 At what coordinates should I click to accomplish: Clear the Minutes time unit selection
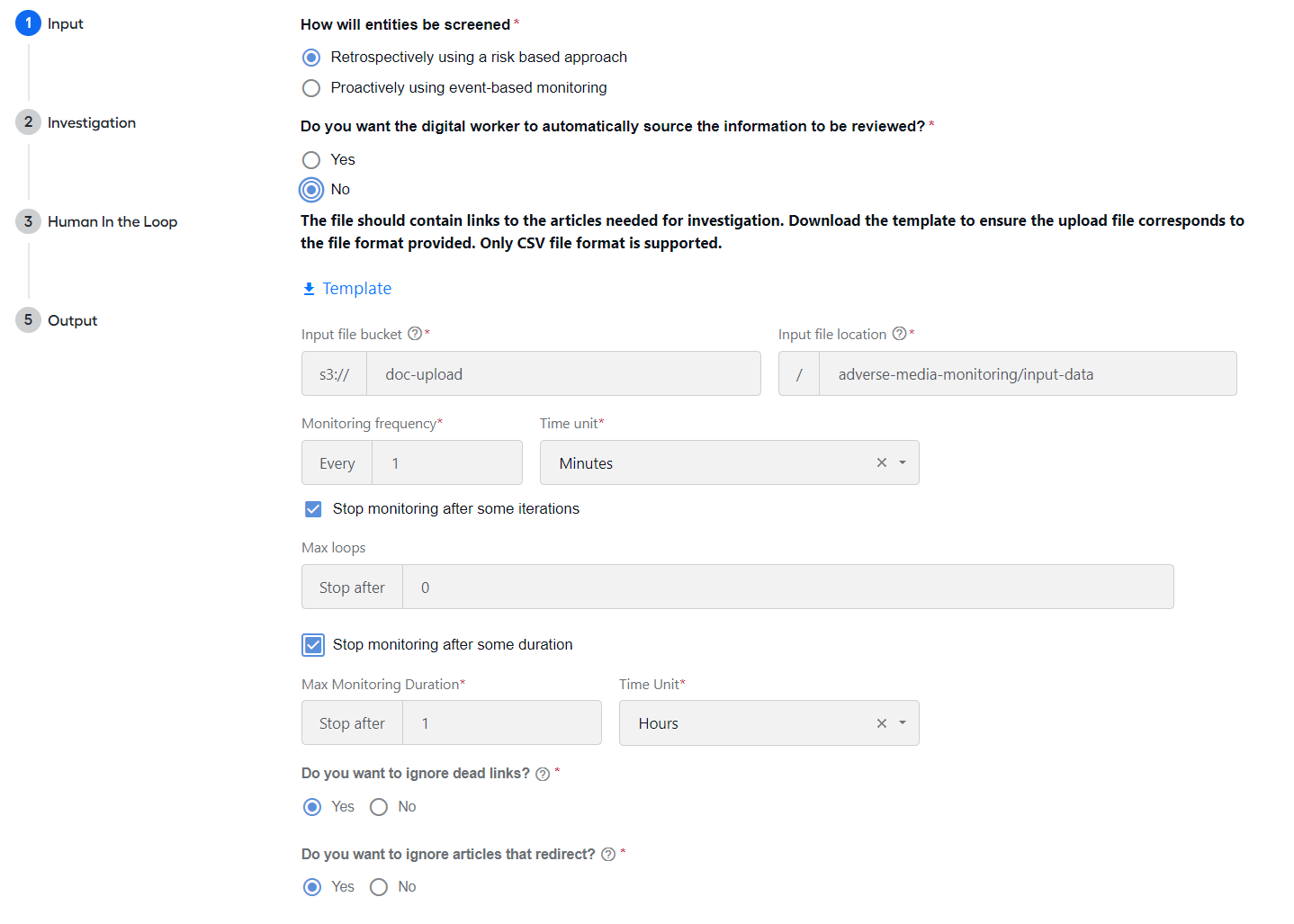click(x=882, y=462)
